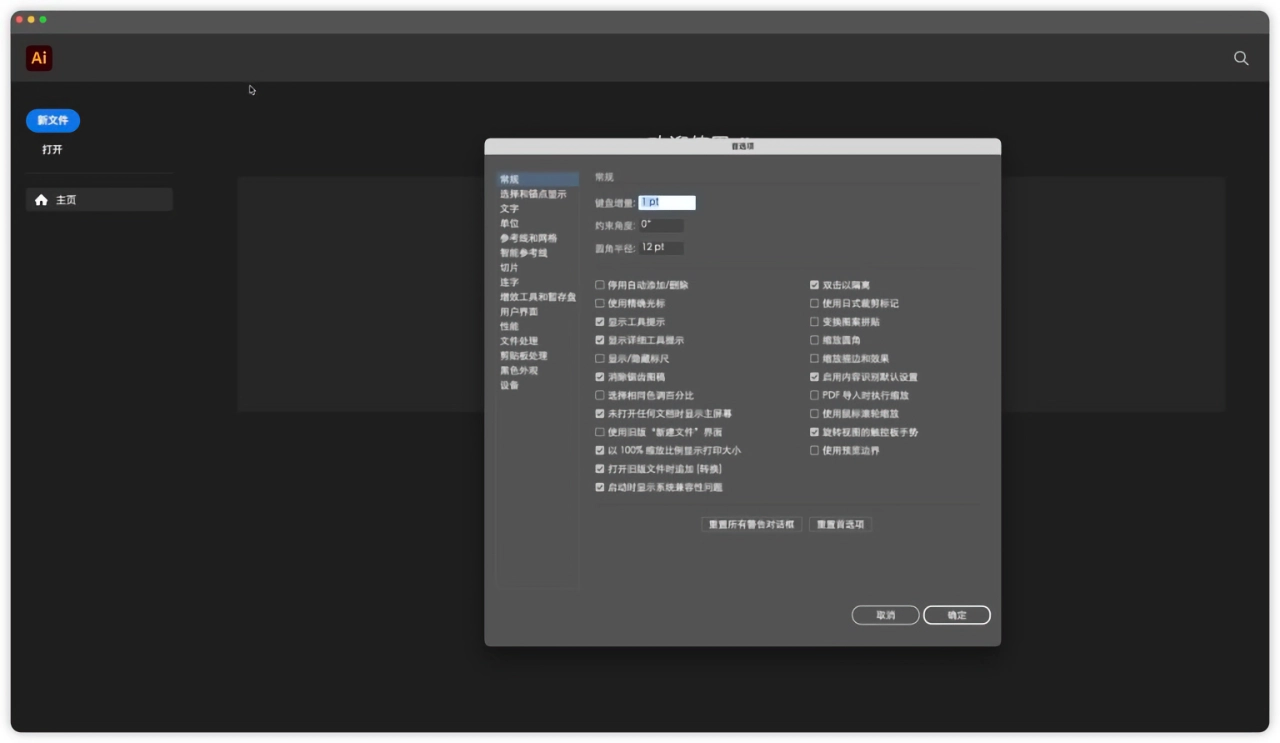Enable PDF 导入时执行缩放 checkbox
The image size is (1280, 743).
click(x=814, y=395)
